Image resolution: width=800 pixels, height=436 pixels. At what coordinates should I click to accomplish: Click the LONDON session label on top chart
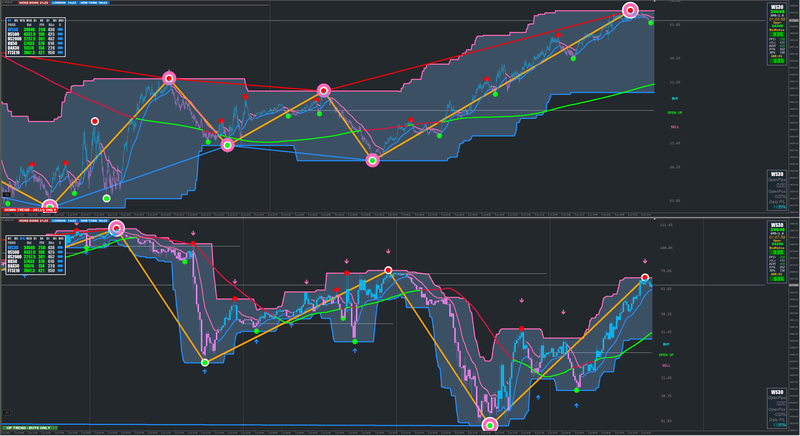[64, 3]
